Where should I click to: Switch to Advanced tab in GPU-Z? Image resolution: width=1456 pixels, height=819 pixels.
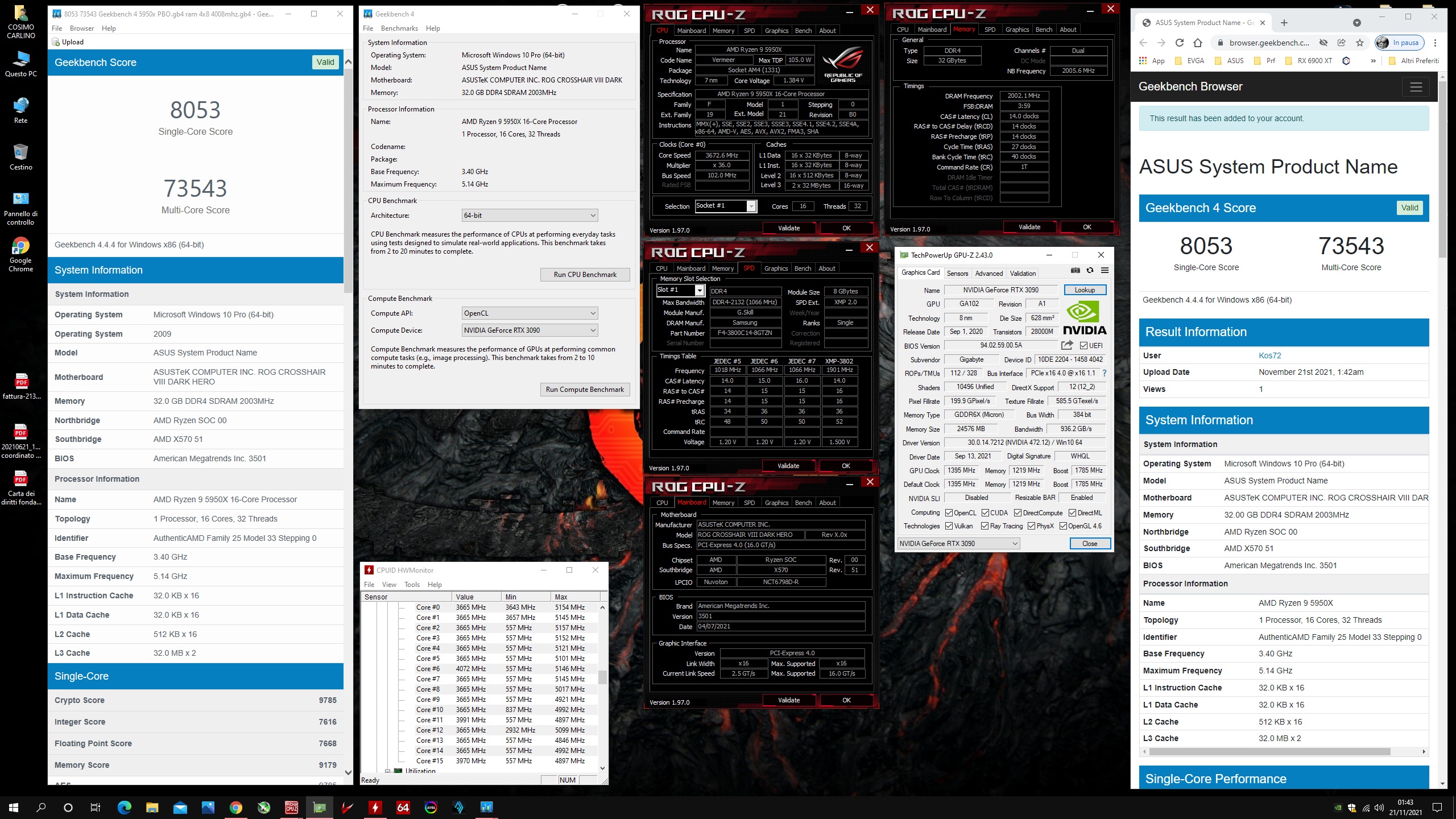coord(989,274)
